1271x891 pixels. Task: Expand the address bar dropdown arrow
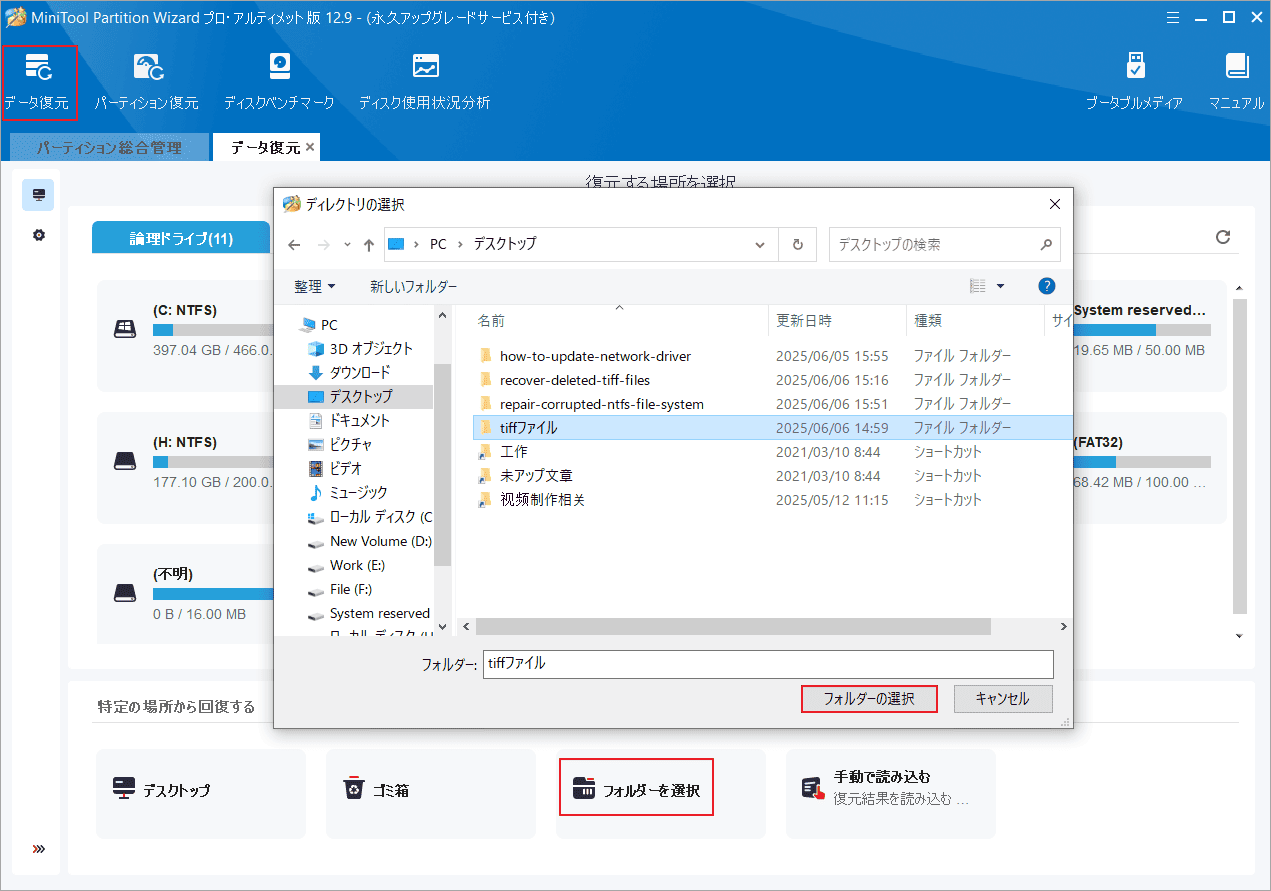759,244
